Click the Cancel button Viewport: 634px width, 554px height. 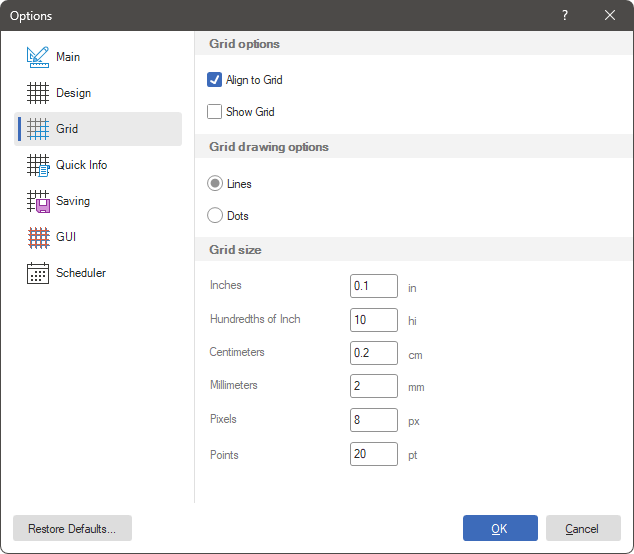click(582, 528)
